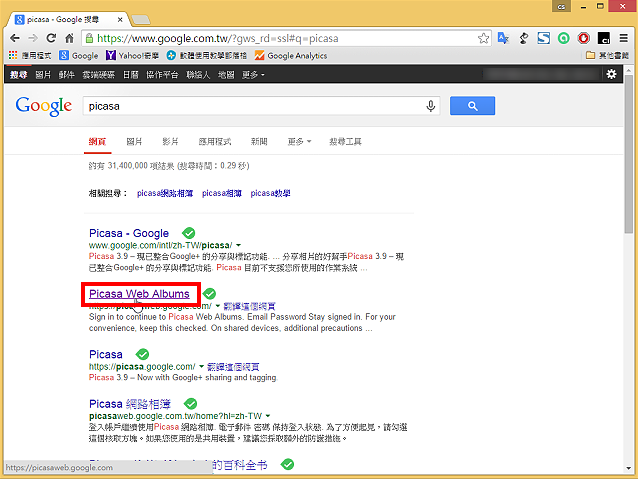Screen dimensions: 638x482
Task: Open the Picasa Web Albums result
Action: click(x=139, y=294)
